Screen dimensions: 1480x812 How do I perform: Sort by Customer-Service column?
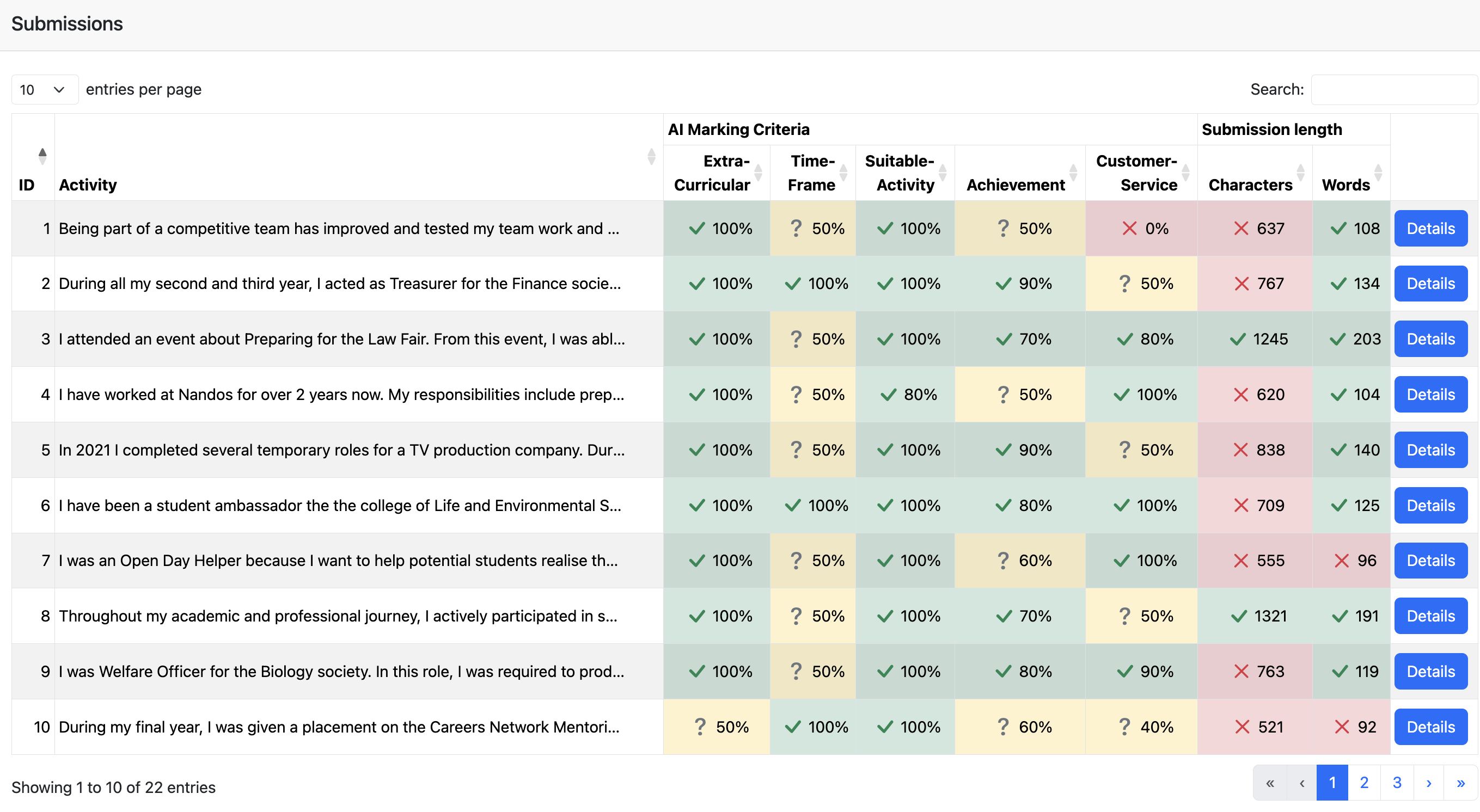(x=1185, y=173)
